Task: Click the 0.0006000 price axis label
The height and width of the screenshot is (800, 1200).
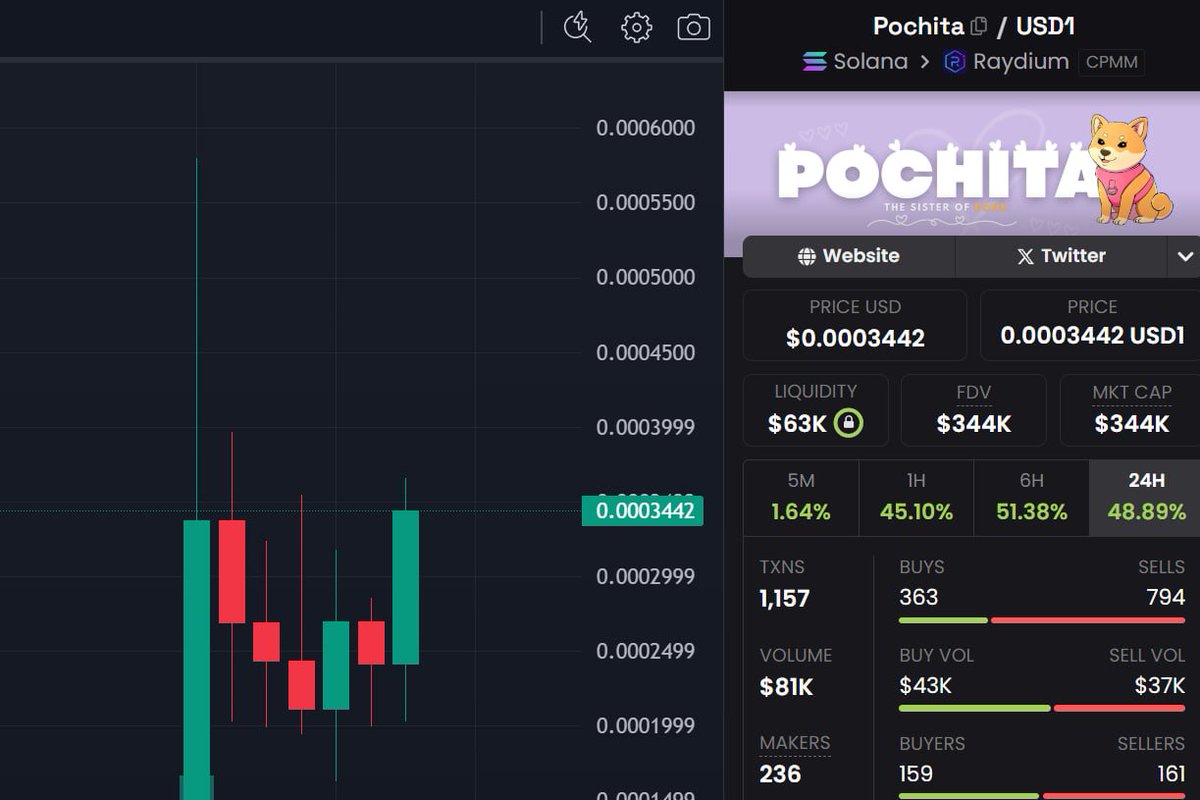Action: point(645,128)
